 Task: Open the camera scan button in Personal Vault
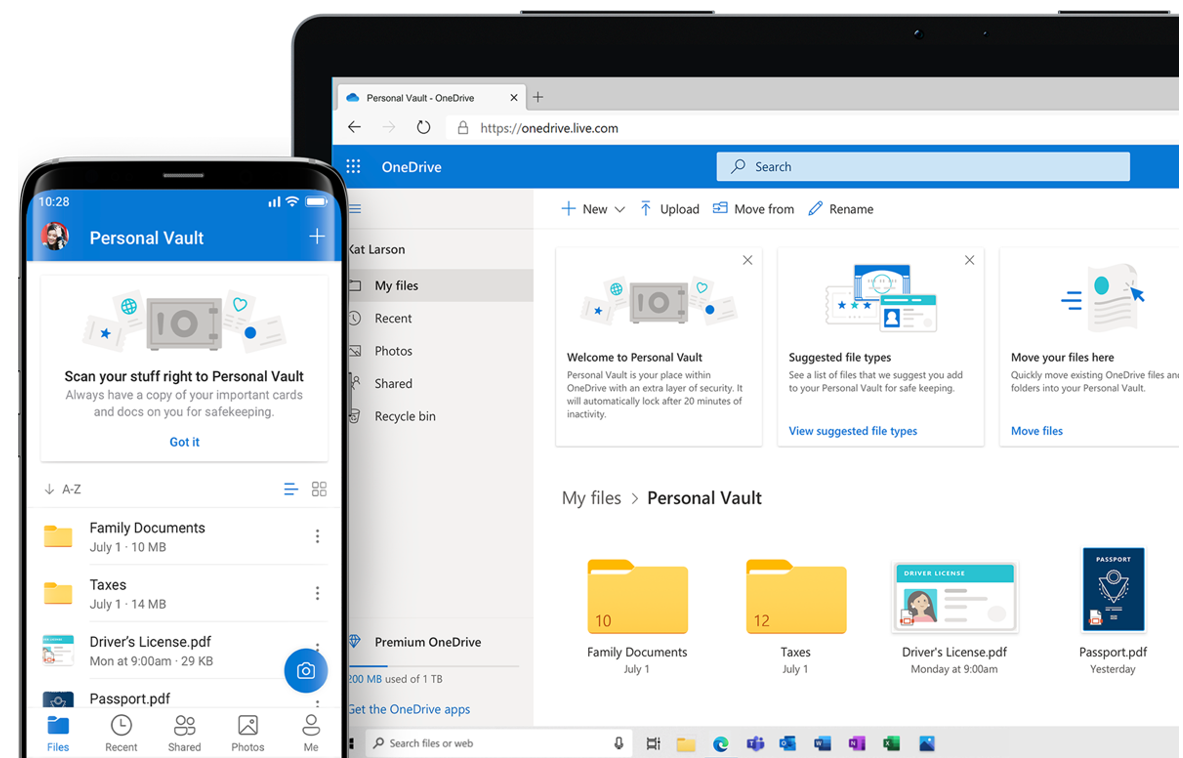[306, 670]
